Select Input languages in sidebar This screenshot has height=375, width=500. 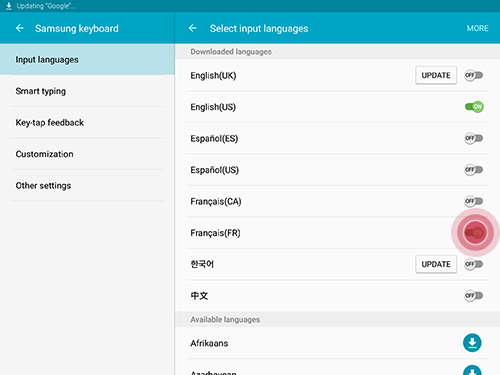87,59
